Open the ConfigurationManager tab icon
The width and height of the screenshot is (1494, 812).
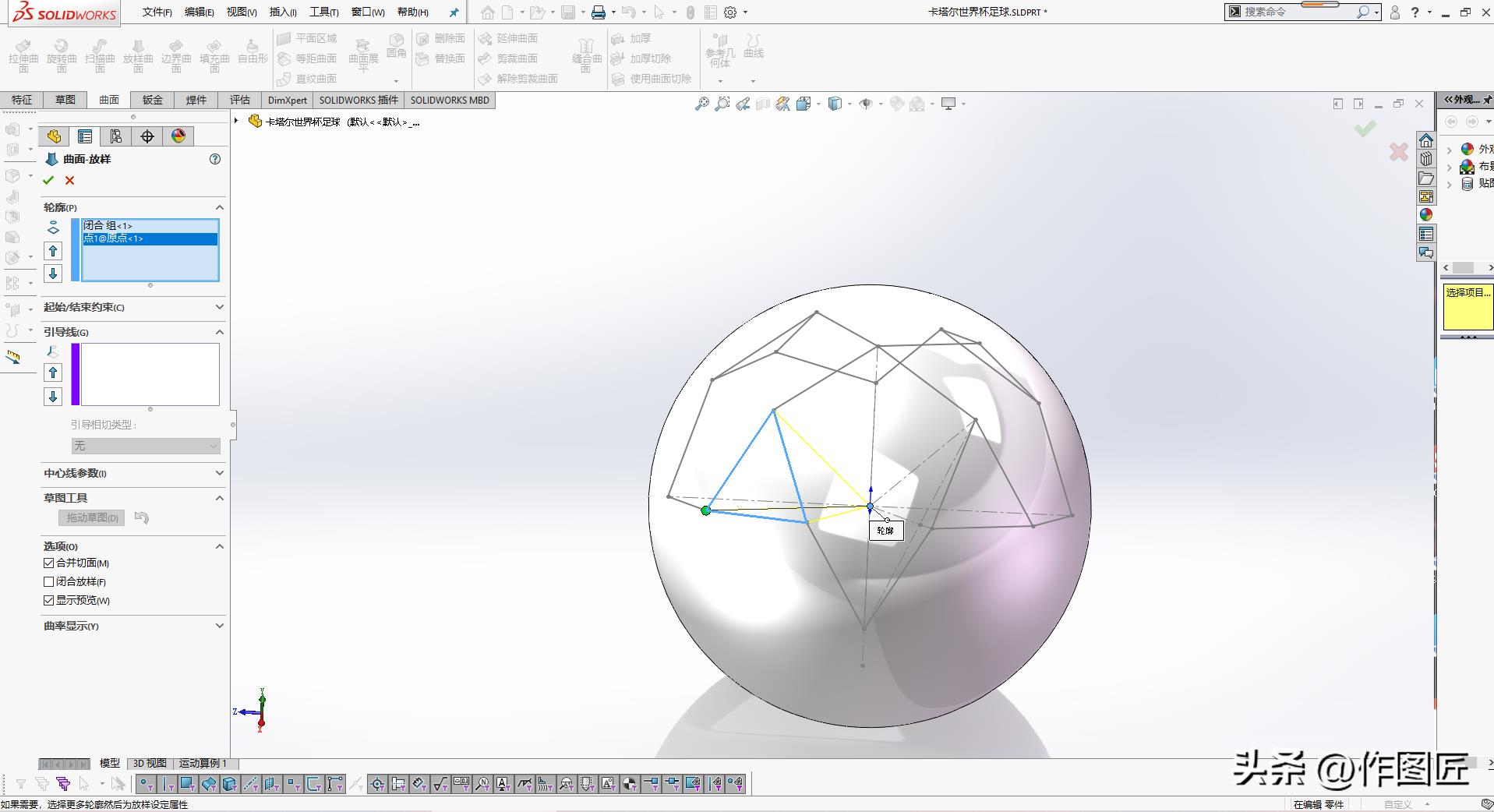(x=116, y=136)
